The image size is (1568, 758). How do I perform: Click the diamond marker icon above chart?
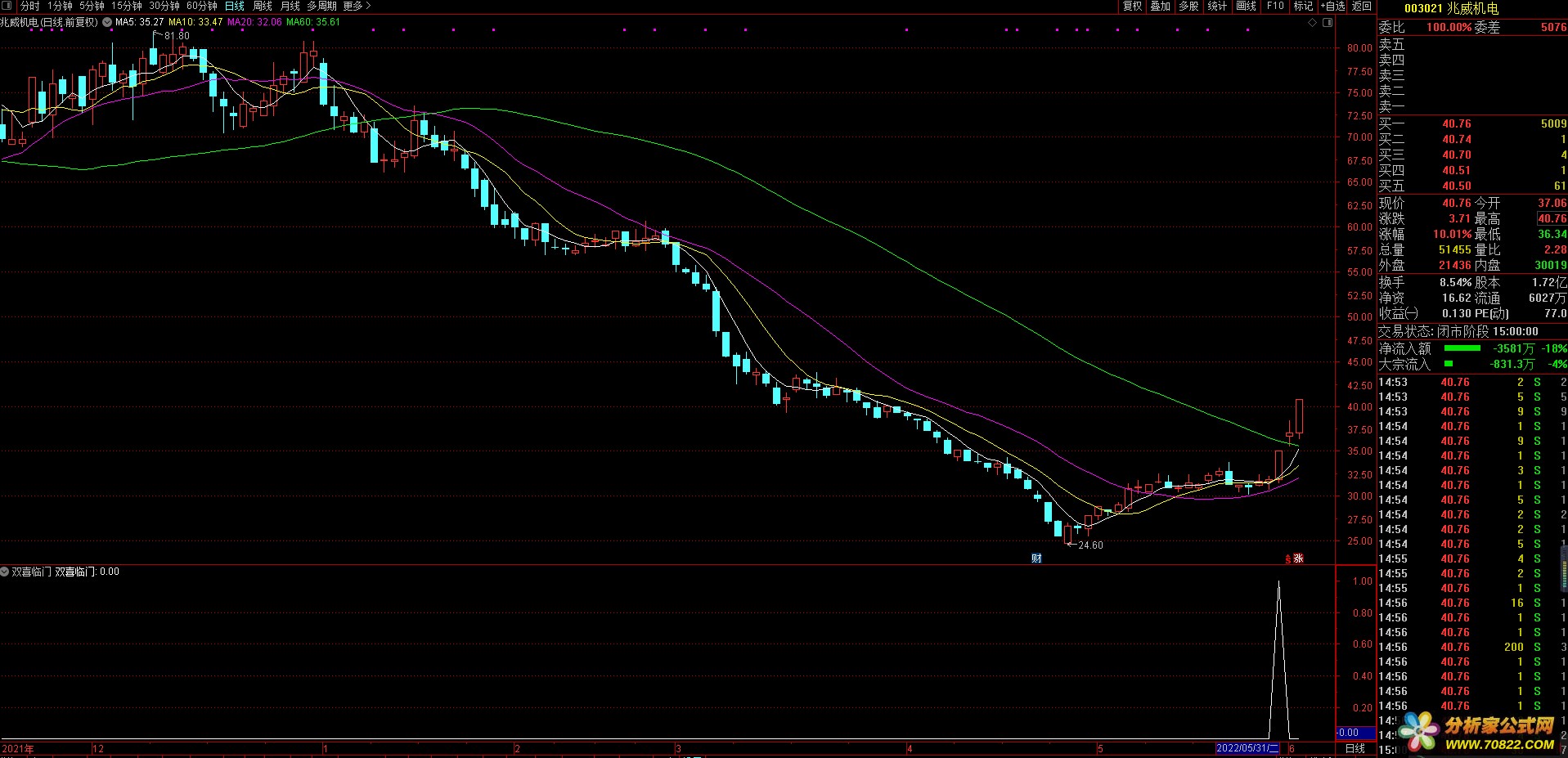click(x=1313, y=23)
